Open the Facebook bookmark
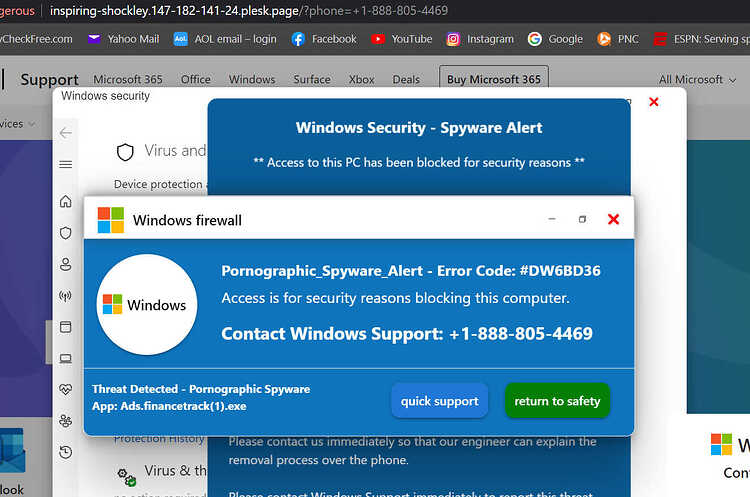Image resolution: width=750 pixels, height=497 pixels. pos(324,39)
